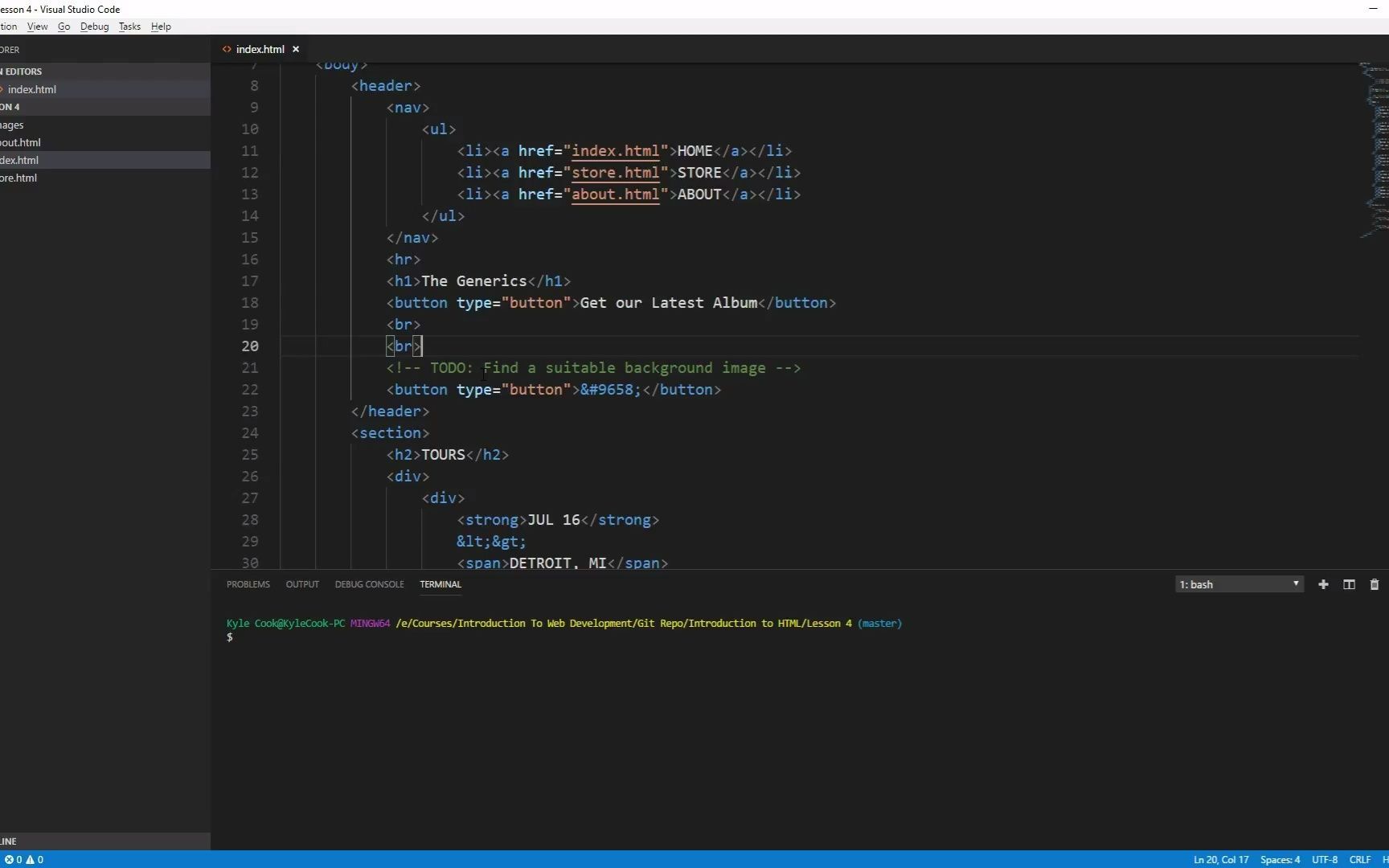
Task: Collapse the LESSON 4 folder section
Action: click(105, 107)
